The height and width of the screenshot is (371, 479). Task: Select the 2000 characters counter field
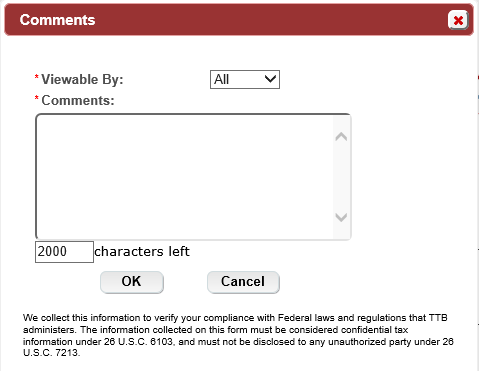(64, 252)
